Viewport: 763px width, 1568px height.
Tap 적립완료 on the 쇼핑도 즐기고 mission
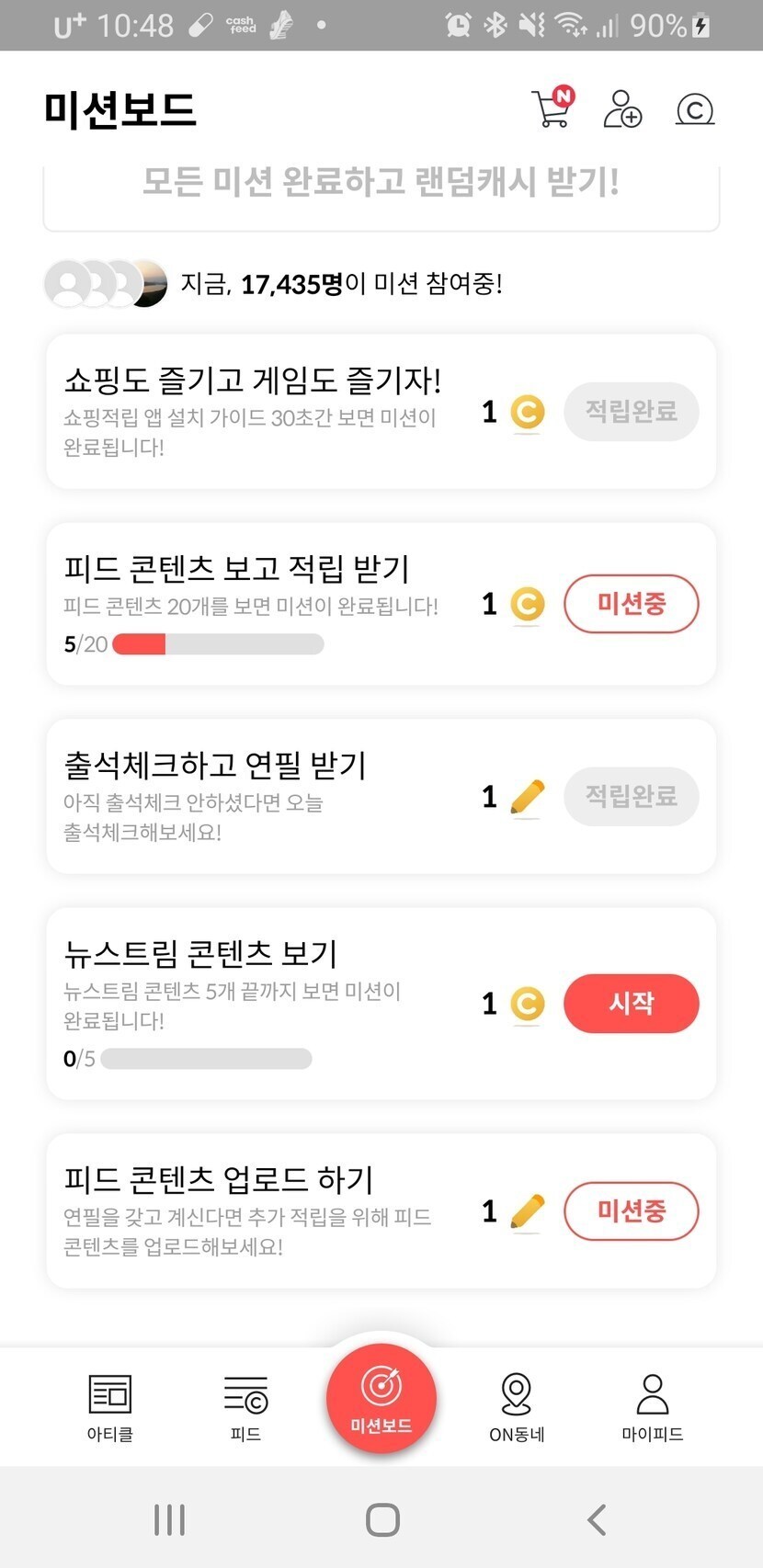point(631,411)
